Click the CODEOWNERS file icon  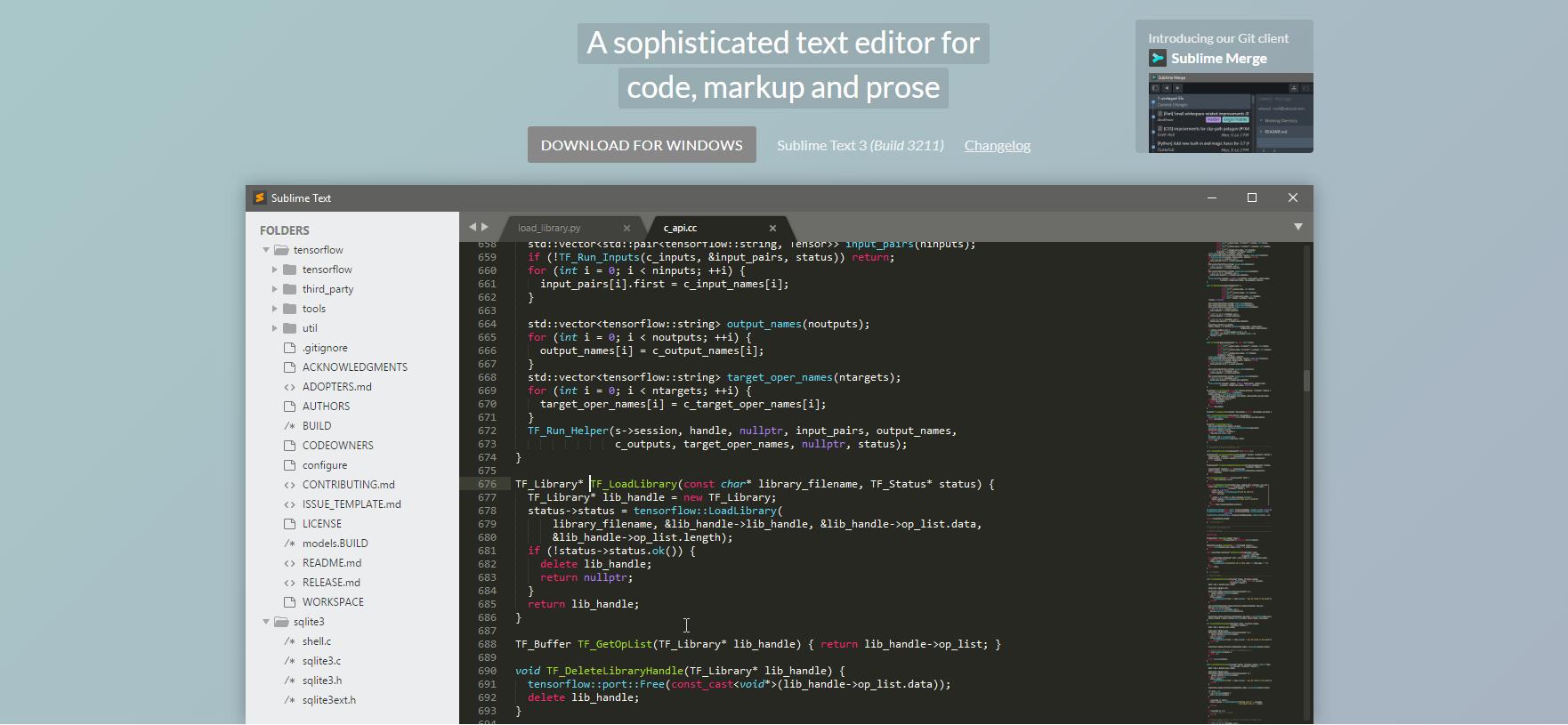point(289,446)
